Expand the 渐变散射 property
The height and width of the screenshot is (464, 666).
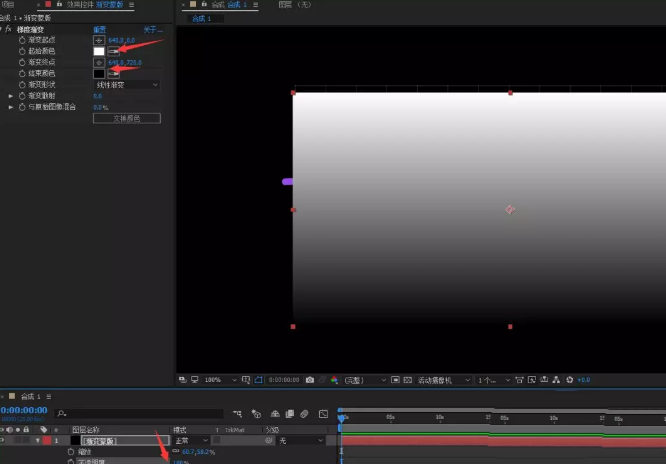[x=11, y=96]
